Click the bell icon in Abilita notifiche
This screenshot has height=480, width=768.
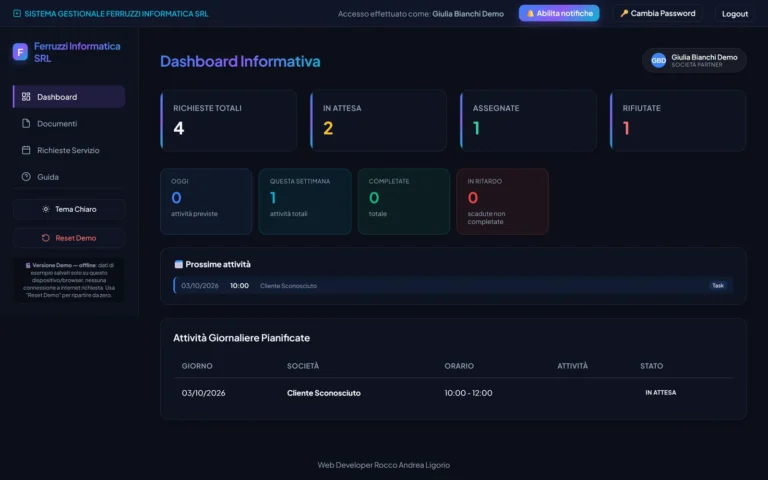pyautogui.click(x=530, y=14)
